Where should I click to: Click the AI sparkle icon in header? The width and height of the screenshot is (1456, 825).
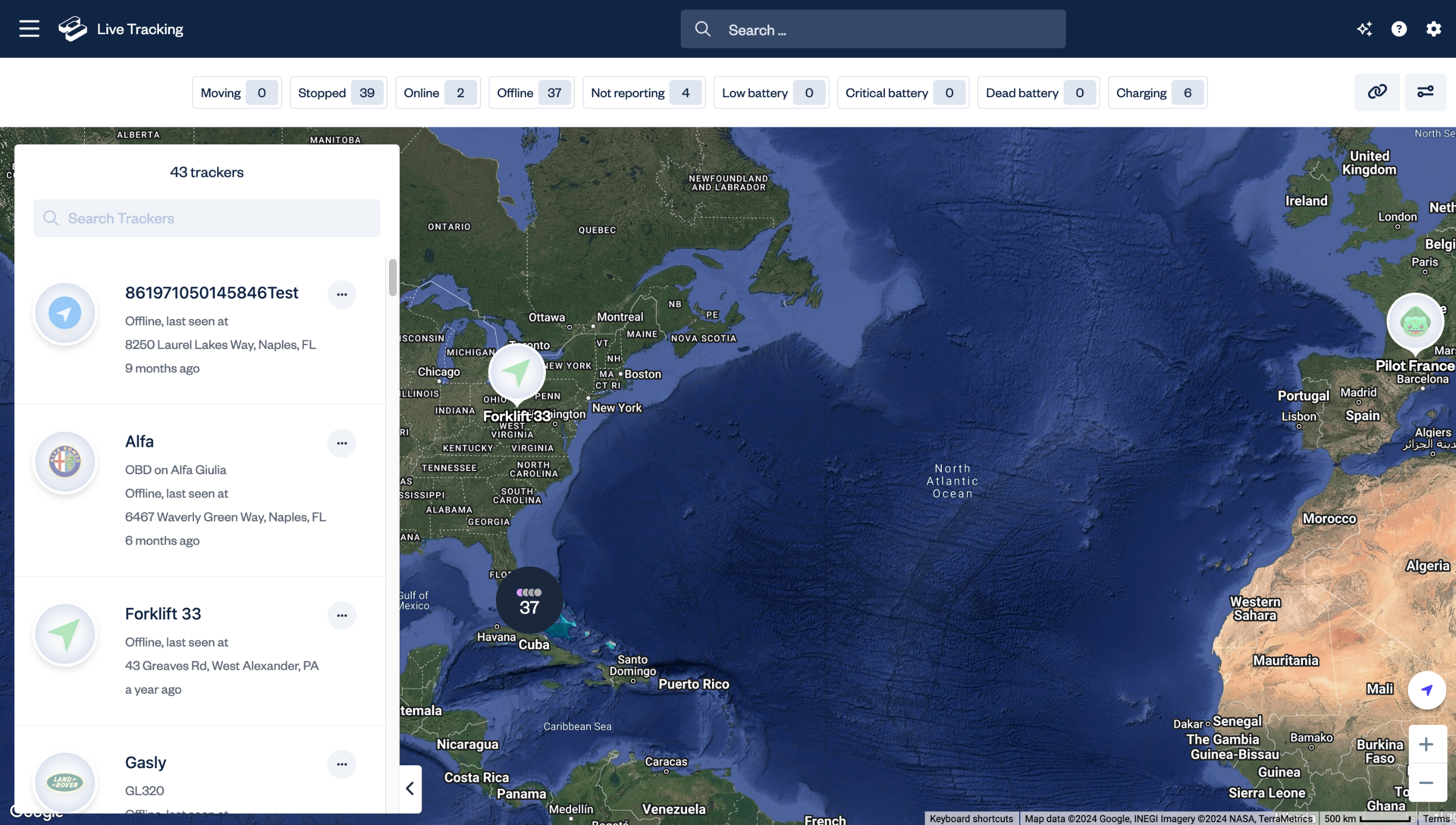(1364, 29)
